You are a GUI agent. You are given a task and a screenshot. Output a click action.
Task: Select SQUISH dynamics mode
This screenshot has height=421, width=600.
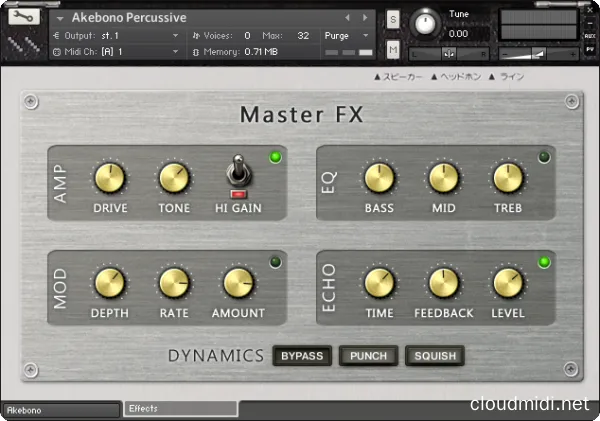(x=435, y=356)
